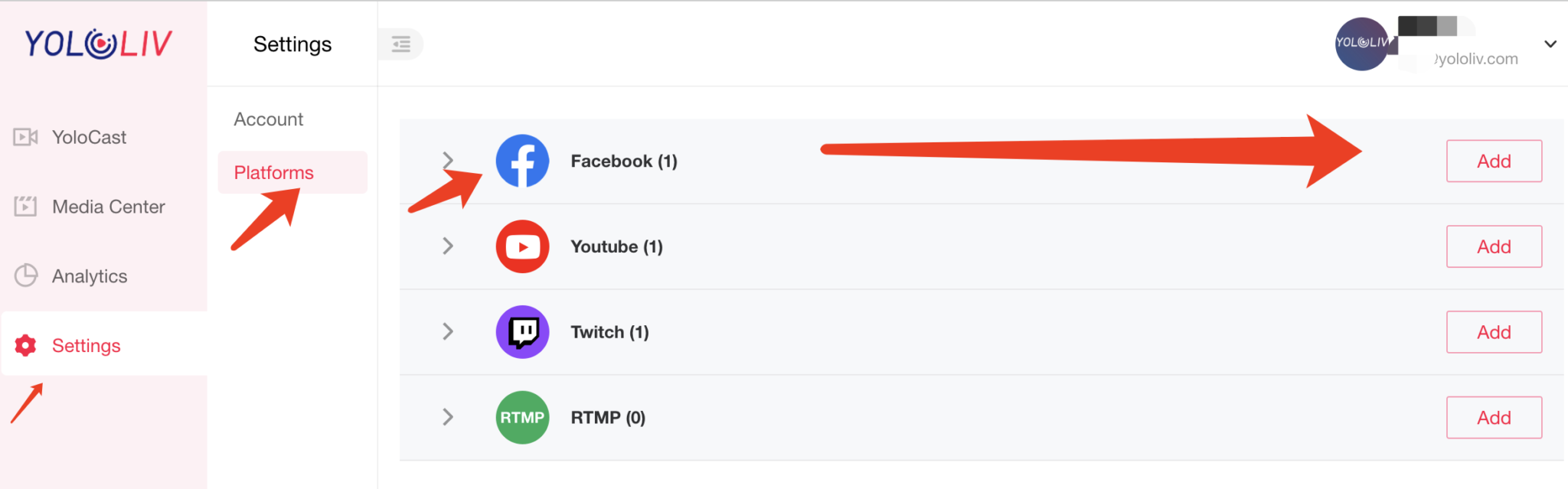Open the Platforms settings tab
The image size is (1568, 489).
tap(273, 172)
